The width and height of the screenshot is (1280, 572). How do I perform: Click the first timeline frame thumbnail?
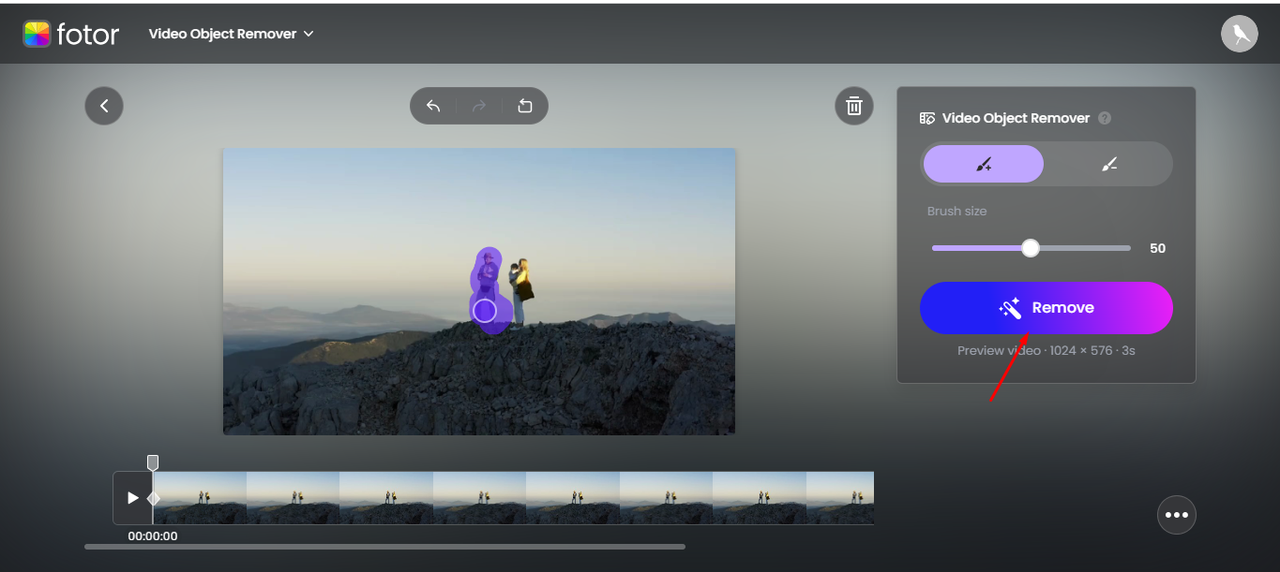pyautogui.click(x=200, y=498)
